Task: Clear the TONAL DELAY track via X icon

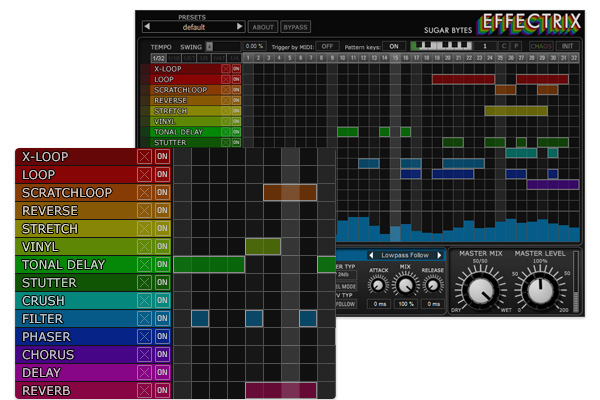Action: tap(144, 264)
